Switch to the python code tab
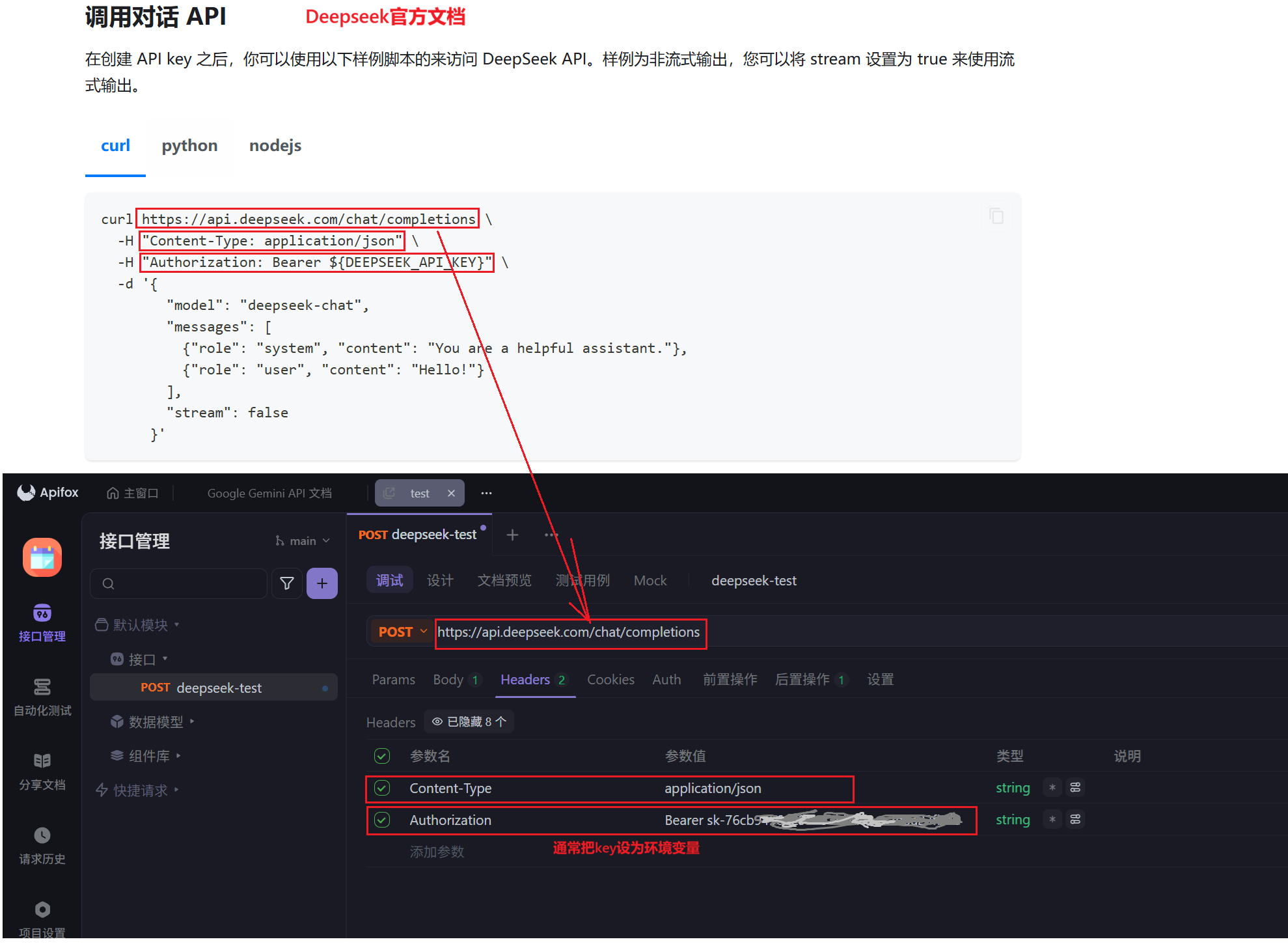The image size is (1288, 948). (x=189, y=146)
